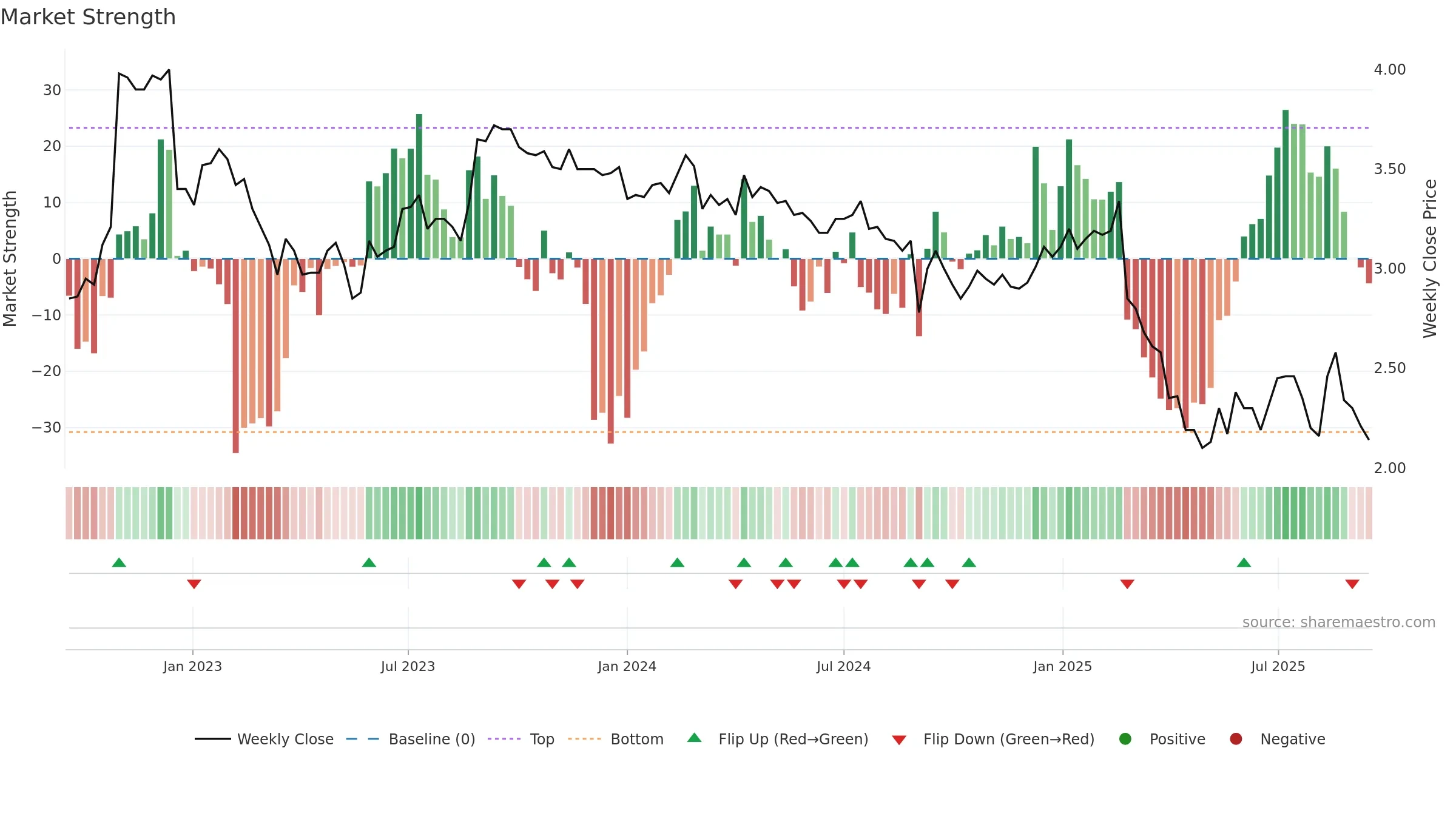Viewport: 1456px width, 819px height.
Task: Click the green flip-up marker just before Jul 2025
Action: [1244, 562]
